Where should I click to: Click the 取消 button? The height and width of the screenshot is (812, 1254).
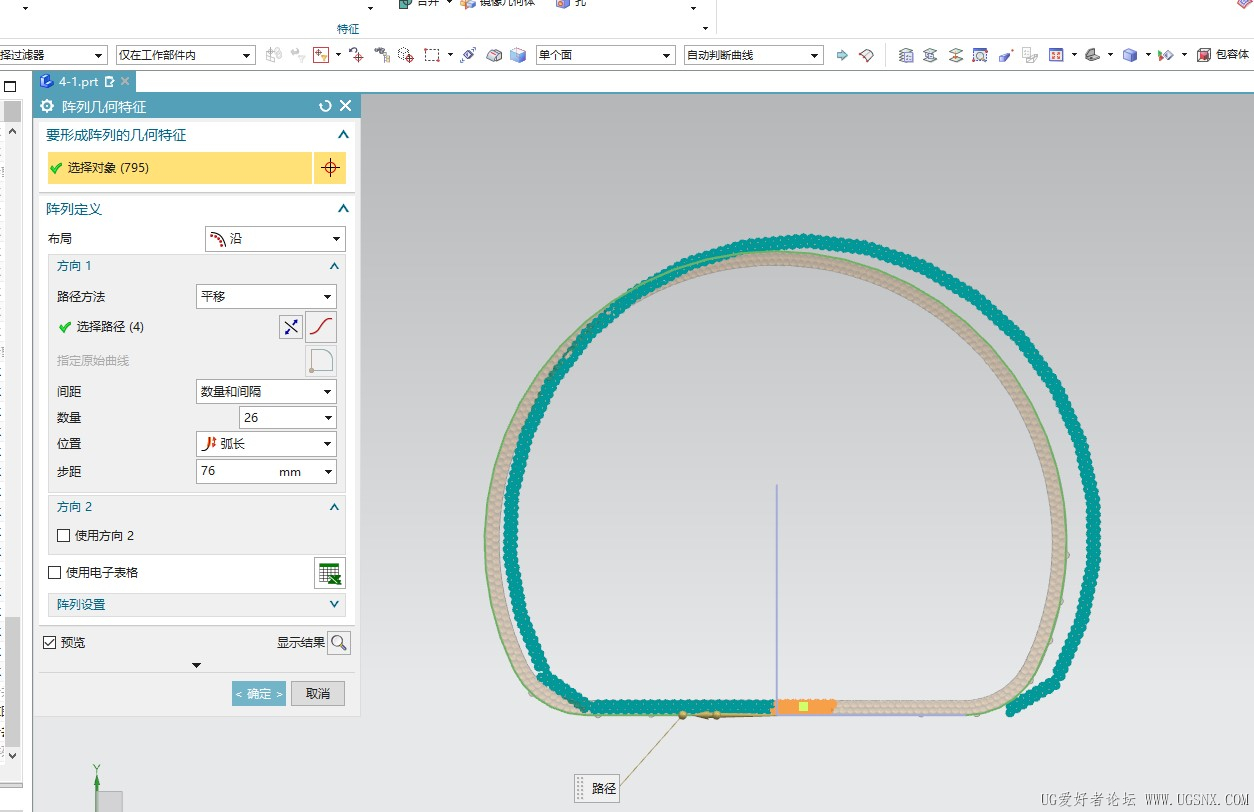pyautogui.click(x=318, y=694)
